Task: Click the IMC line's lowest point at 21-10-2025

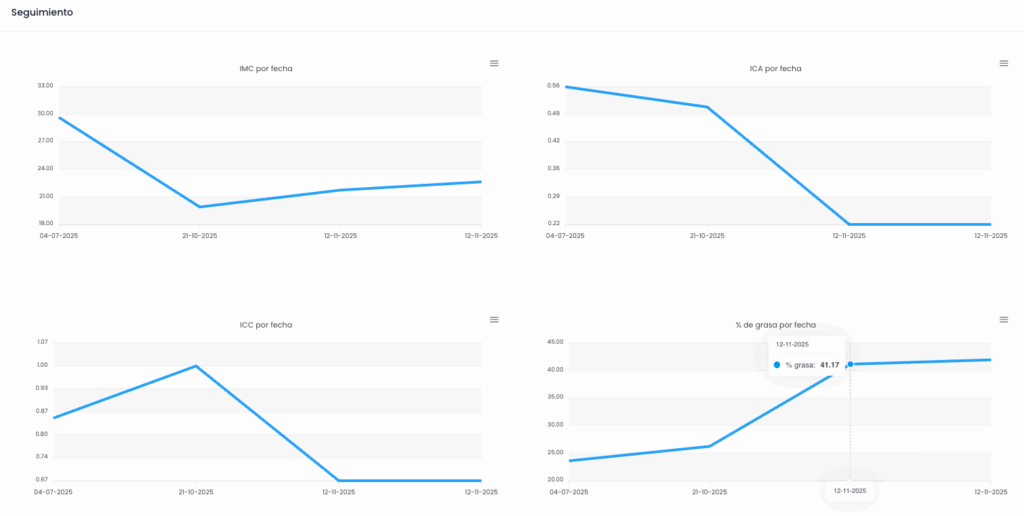Action: pos(200,207)
